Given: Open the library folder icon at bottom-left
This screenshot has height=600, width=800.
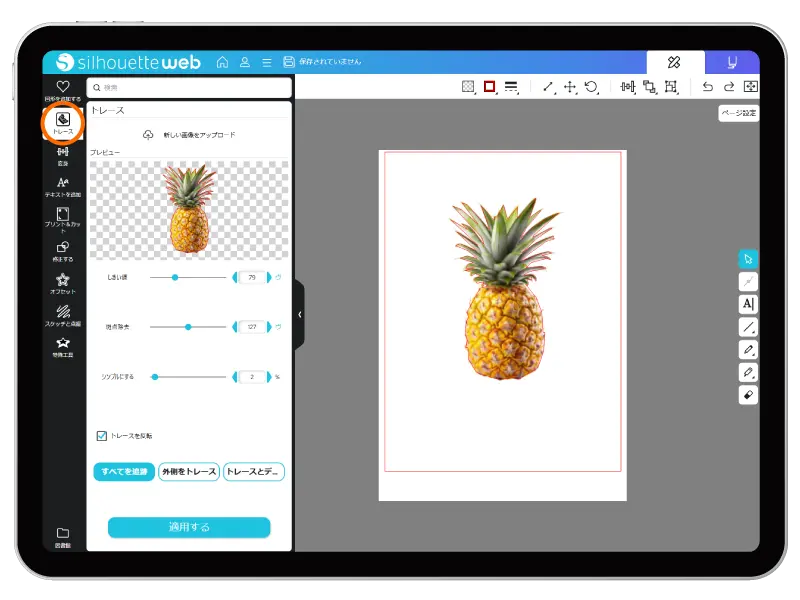Looking at the screenshot, I should 63,536.
